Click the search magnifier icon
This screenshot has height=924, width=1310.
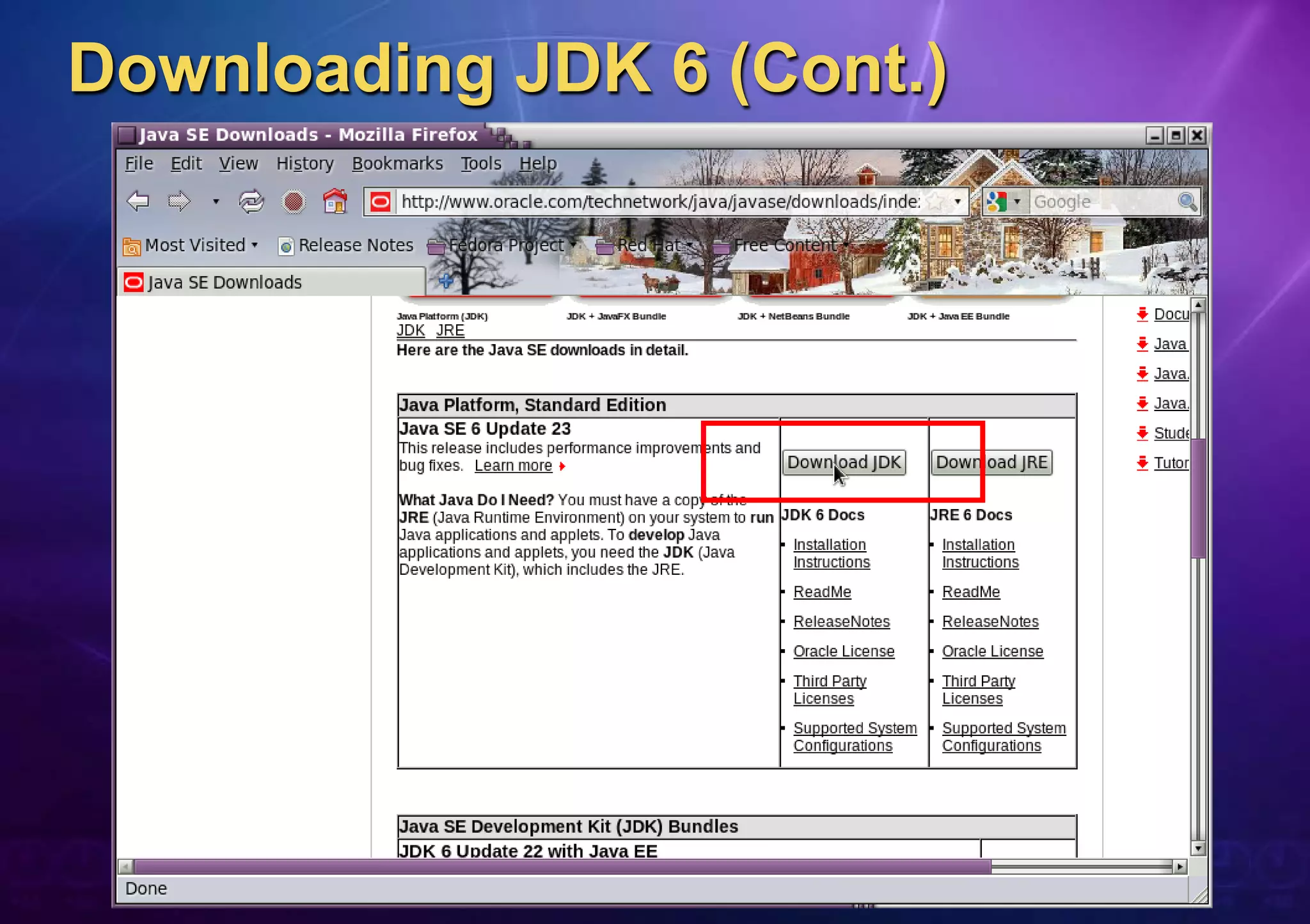tap(1187, 201)
